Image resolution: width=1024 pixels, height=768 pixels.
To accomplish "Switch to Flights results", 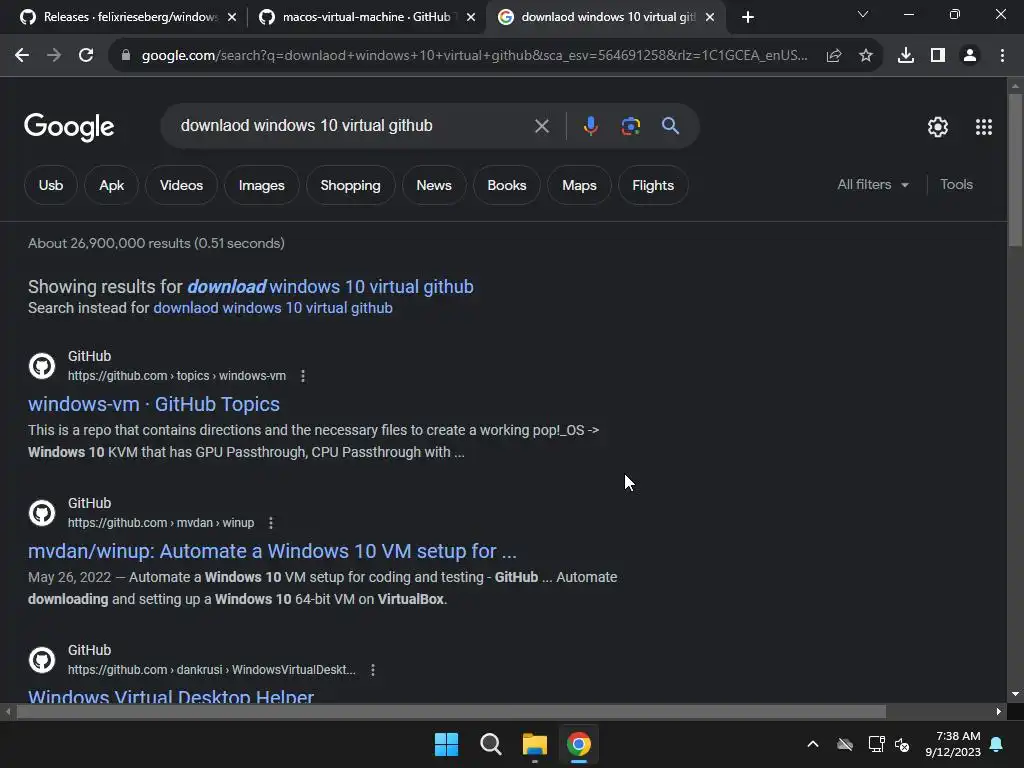I will click(x=653, y=185).
